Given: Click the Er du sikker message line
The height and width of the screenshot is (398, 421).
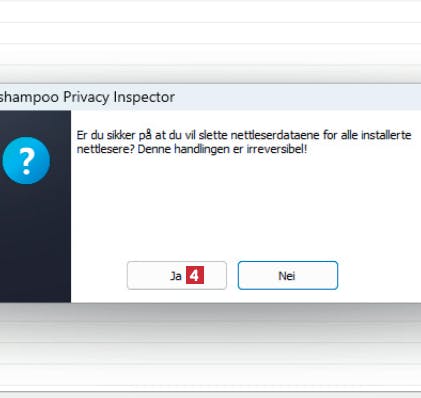Looking at the screenshot, I should [244, 135].
